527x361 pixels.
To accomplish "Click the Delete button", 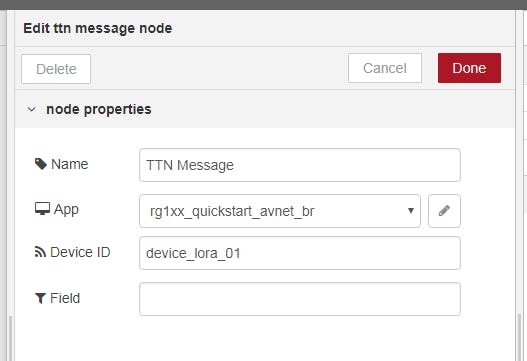I will [56, 69].
